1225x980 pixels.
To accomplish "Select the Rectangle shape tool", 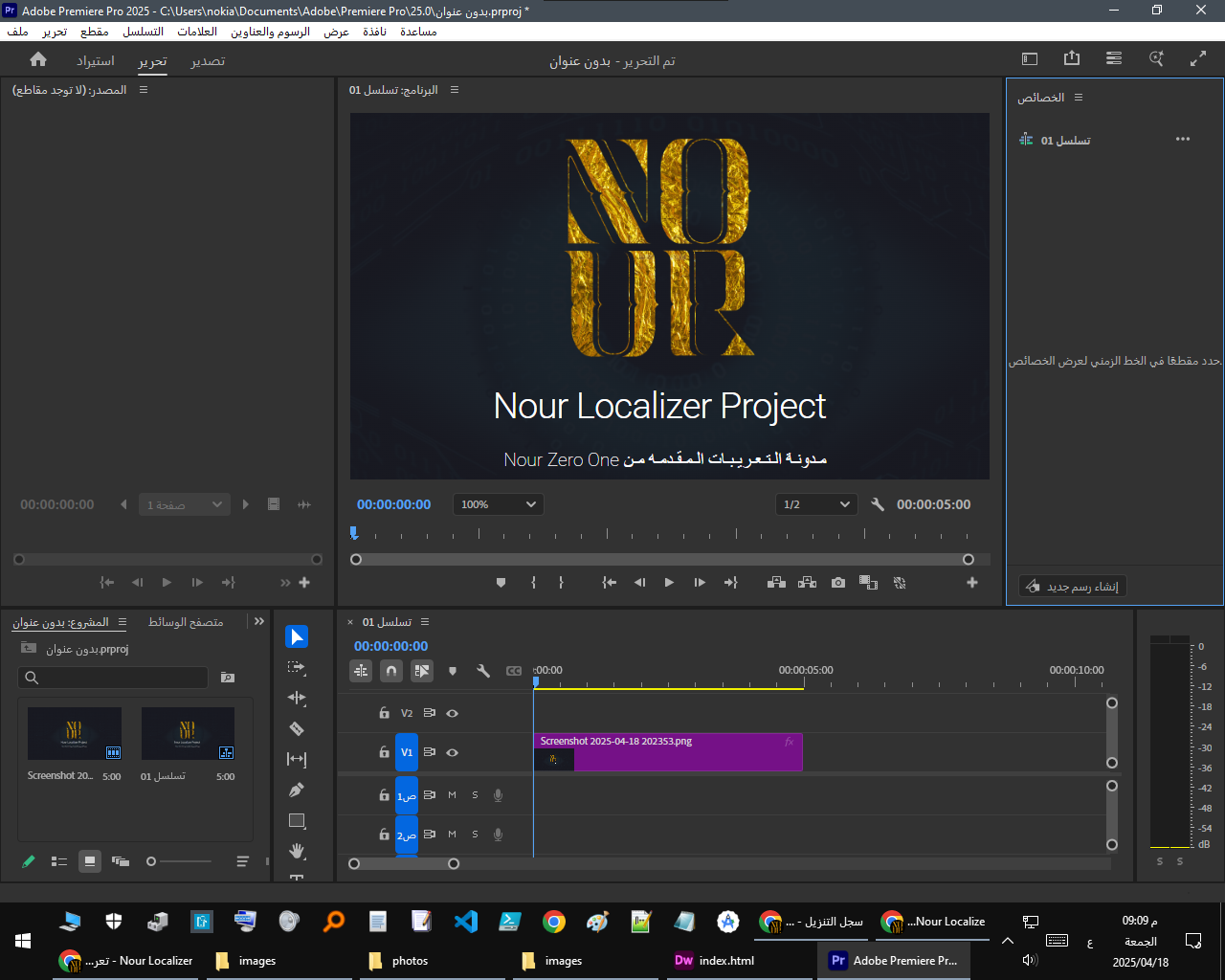I will 297,821.
